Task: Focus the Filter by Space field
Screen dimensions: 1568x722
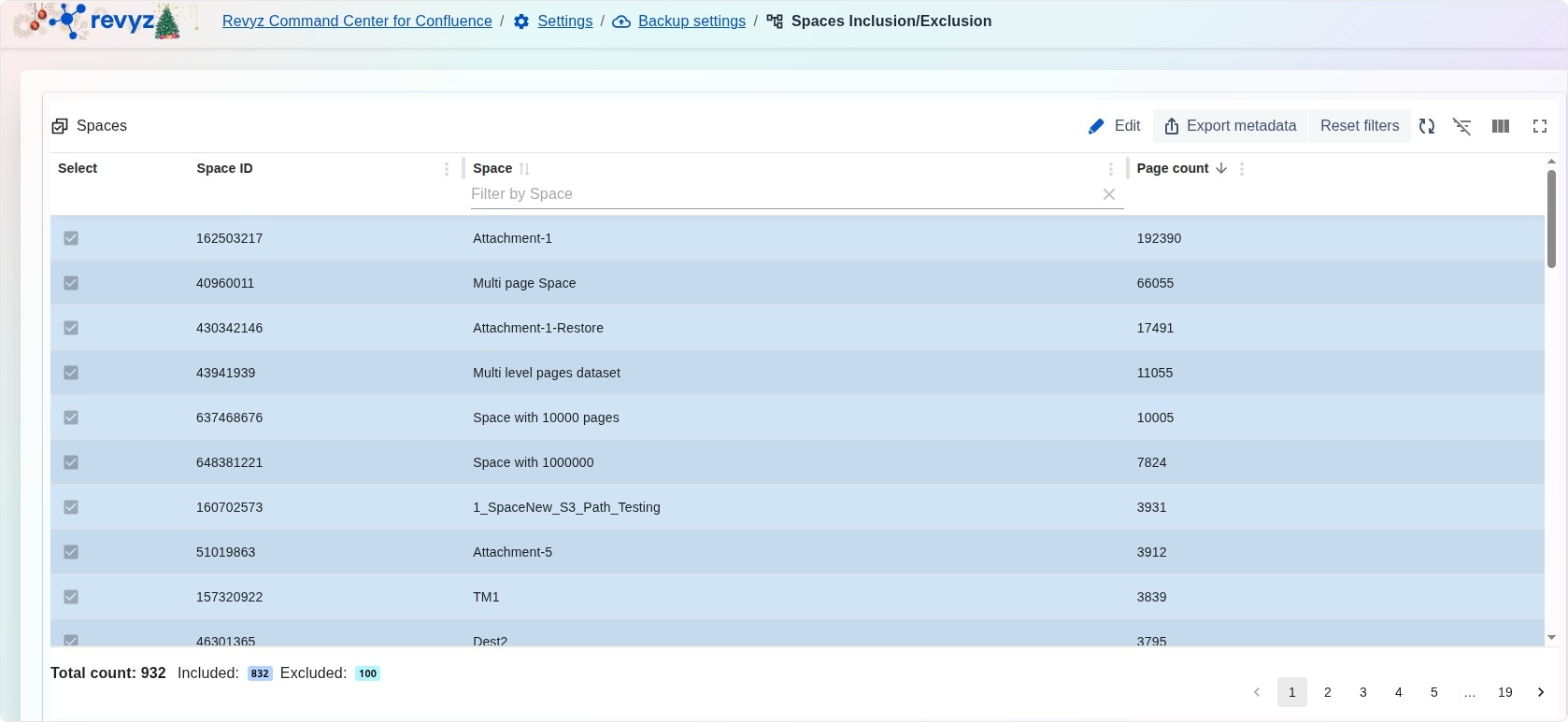Action: [x=783, y=194]
